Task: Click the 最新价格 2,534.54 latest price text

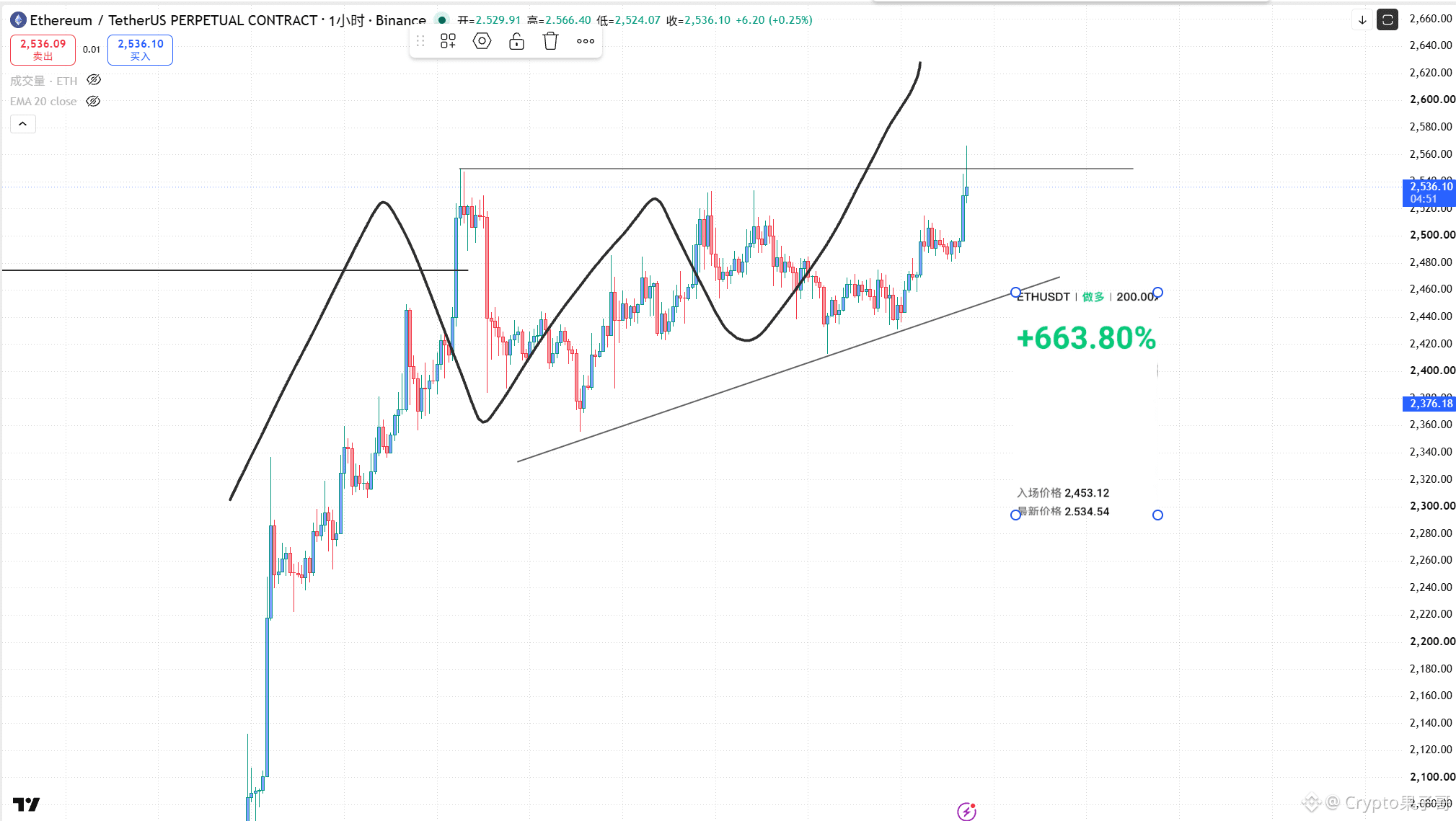Action: point(1063,512)
